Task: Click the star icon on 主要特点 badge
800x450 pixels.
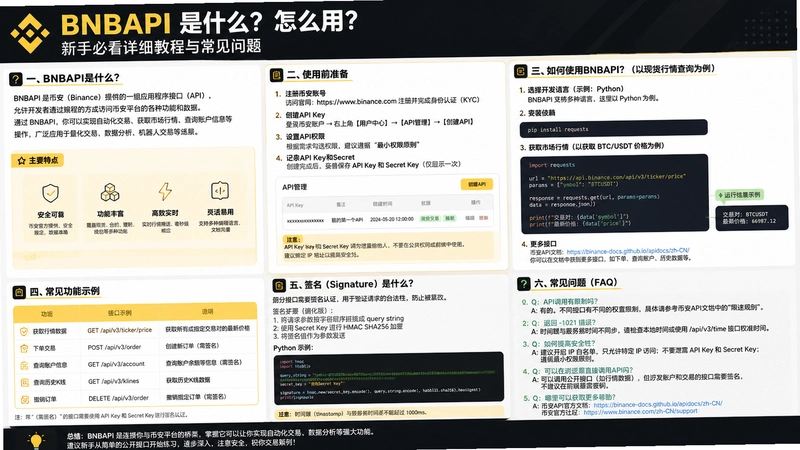Action: tap(21, 161)
